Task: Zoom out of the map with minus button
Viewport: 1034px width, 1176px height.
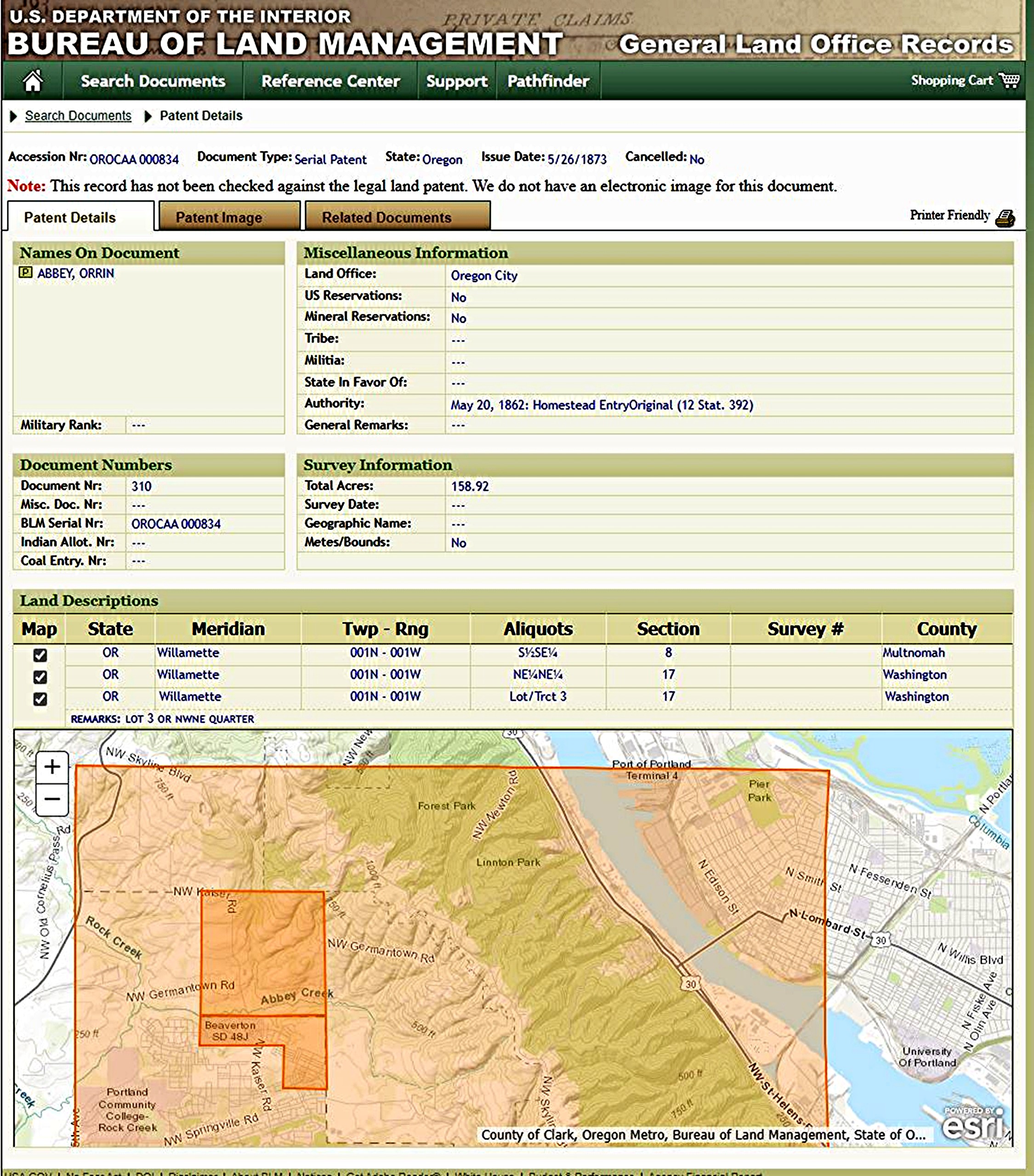Action: (52, 799)
